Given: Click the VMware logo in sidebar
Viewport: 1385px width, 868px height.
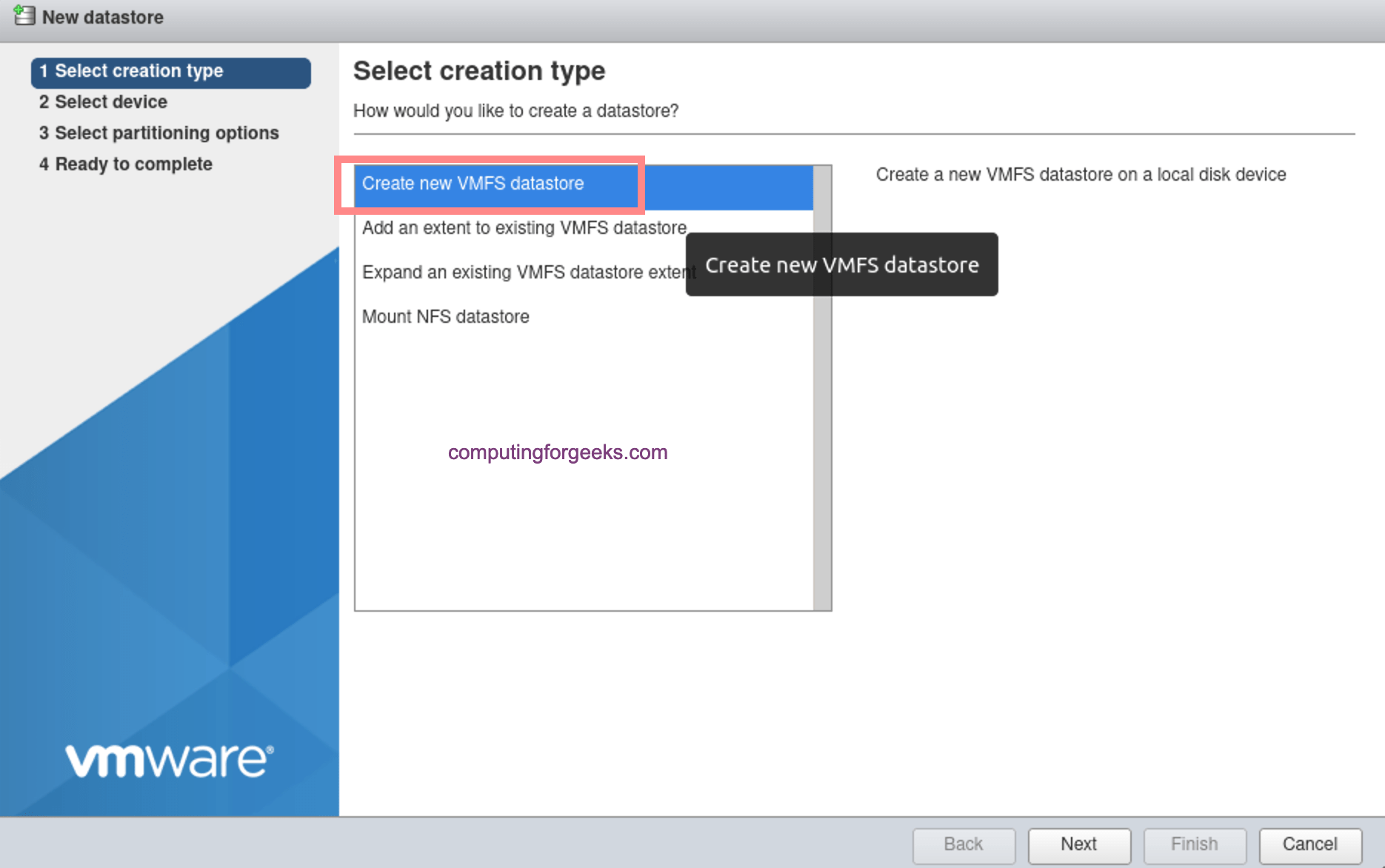Looking at the screenshot, I should (170, 760).
